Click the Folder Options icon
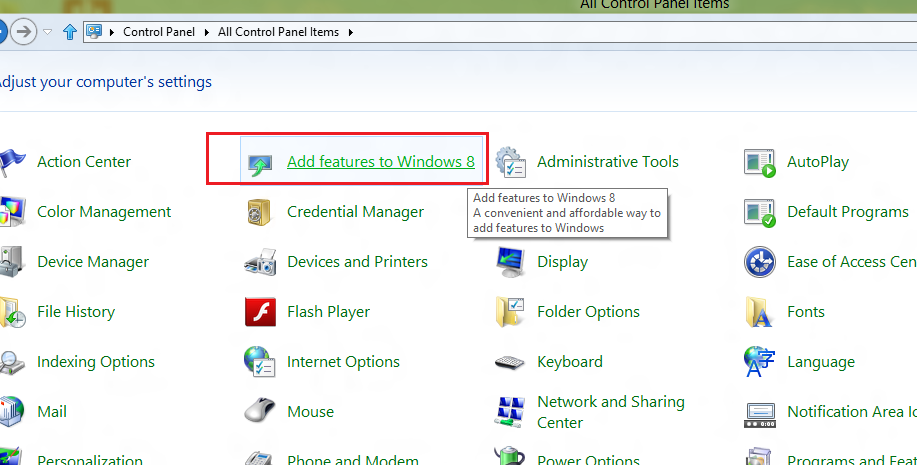The height and width of the screenshot is (465, 917). 510,311
